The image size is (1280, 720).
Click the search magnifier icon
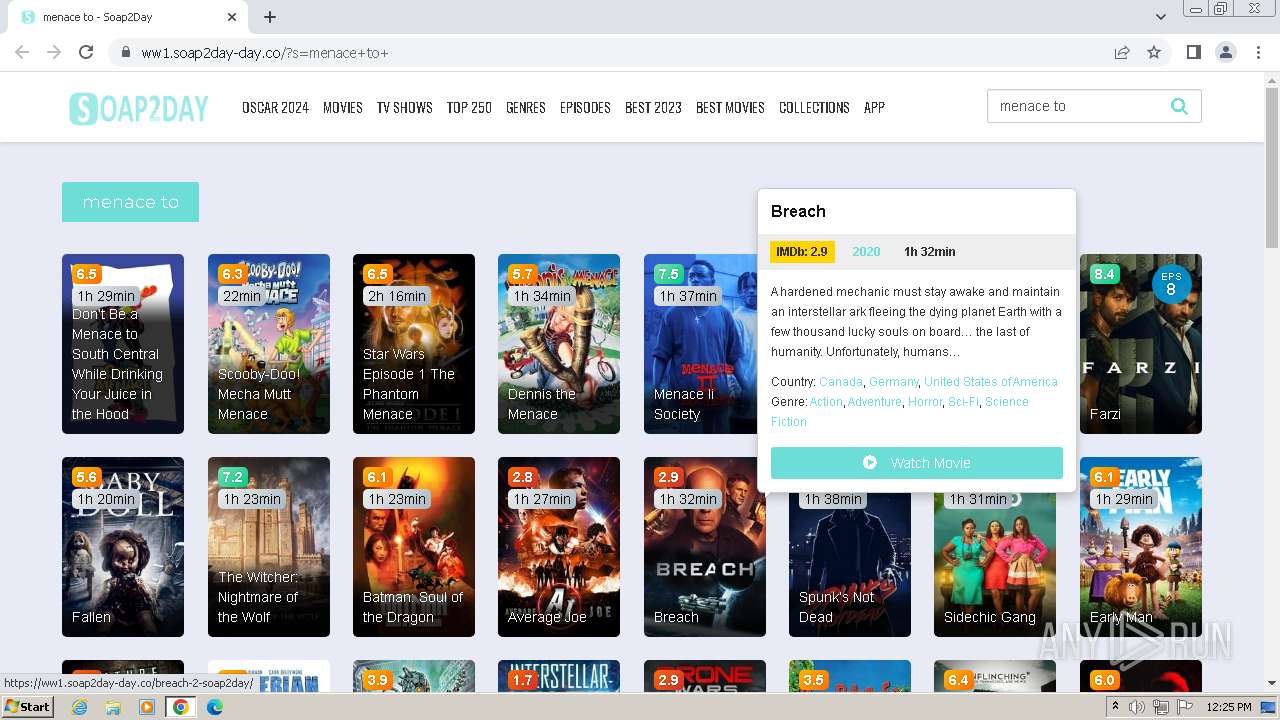coord(1179,106)
